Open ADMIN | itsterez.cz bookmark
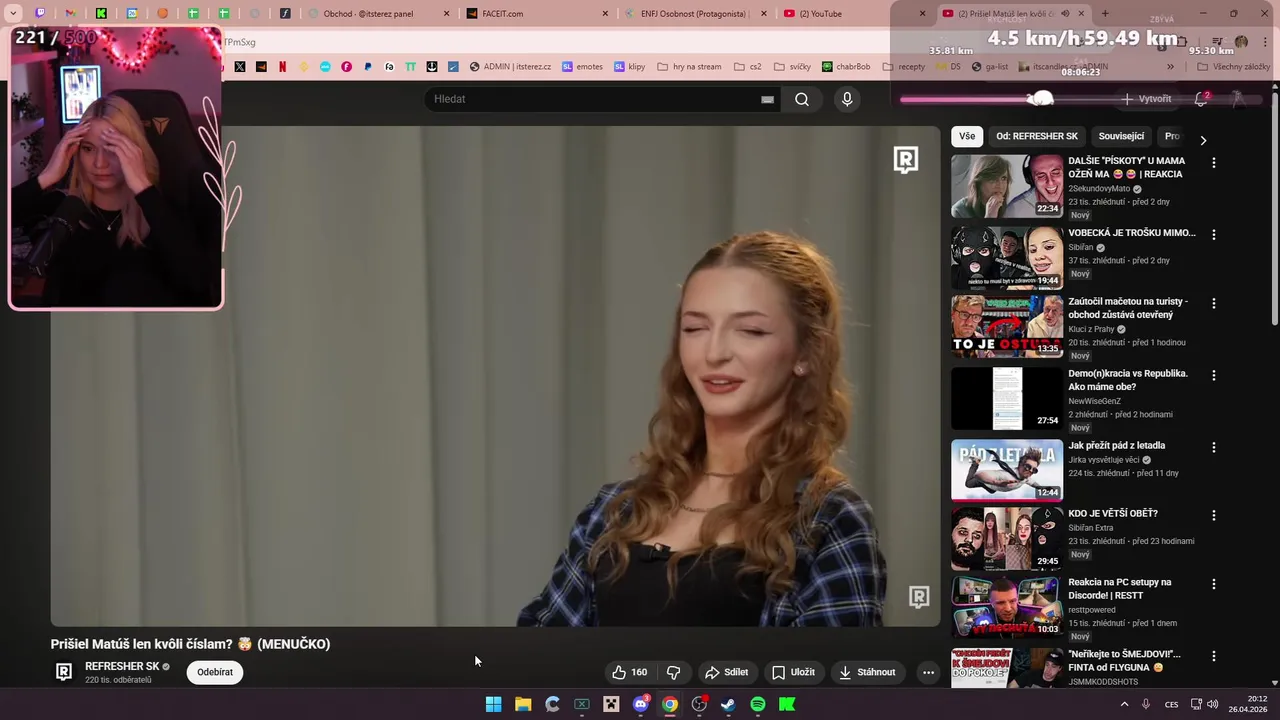 pyautogui.click(x=510, y=67)
